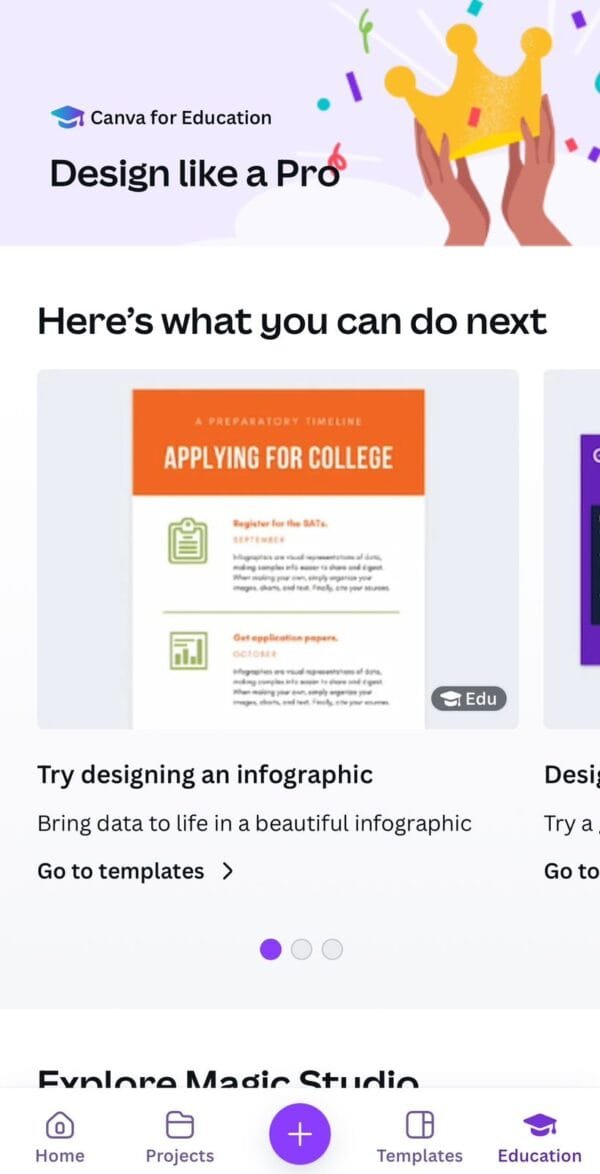Select the second carousel page dot

301,949
